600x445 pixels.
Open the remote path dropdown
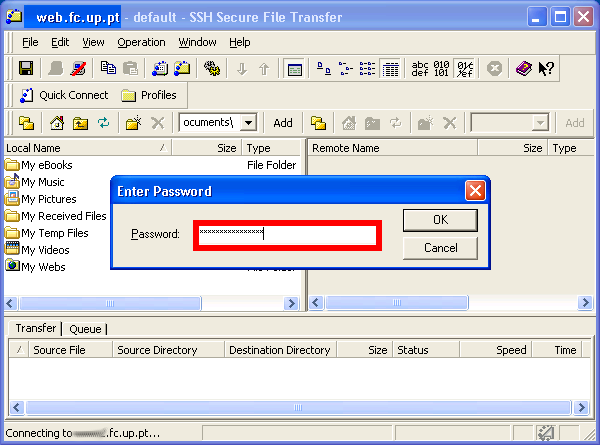click(x=540, y=123)
